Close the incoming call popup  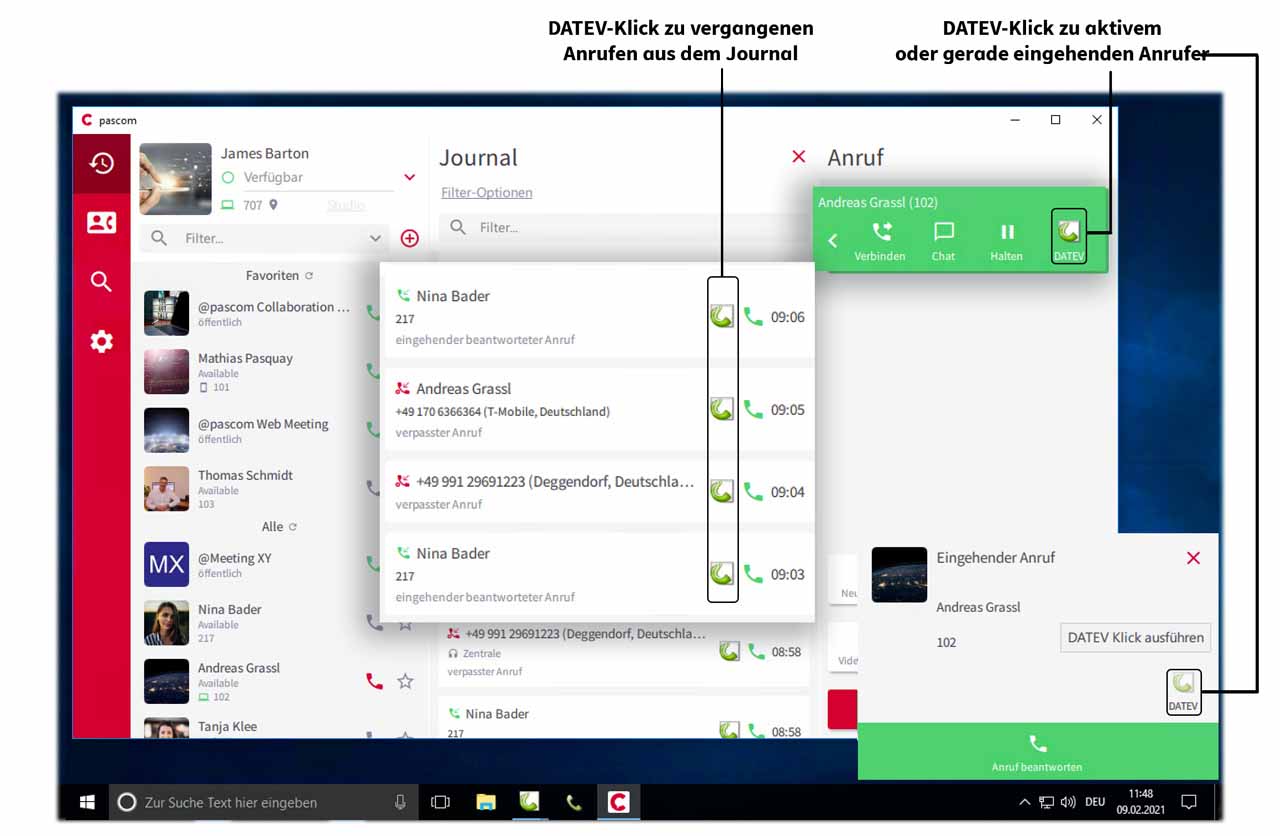coord(1193,558)
